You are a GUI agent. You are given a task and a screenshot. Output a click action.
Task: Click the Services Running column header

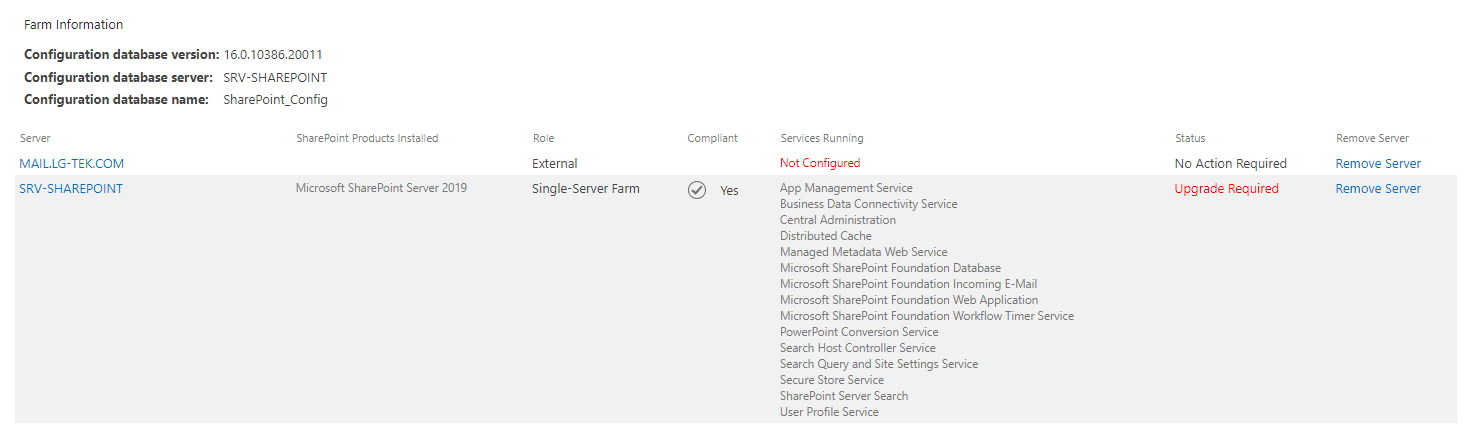822,138
